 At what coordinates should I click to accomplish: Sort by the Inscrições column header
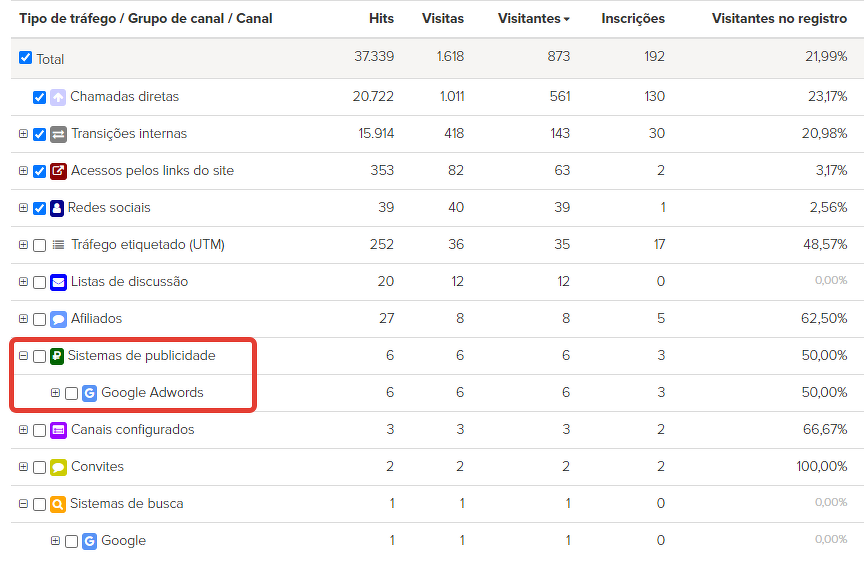(x=633, y=19)
